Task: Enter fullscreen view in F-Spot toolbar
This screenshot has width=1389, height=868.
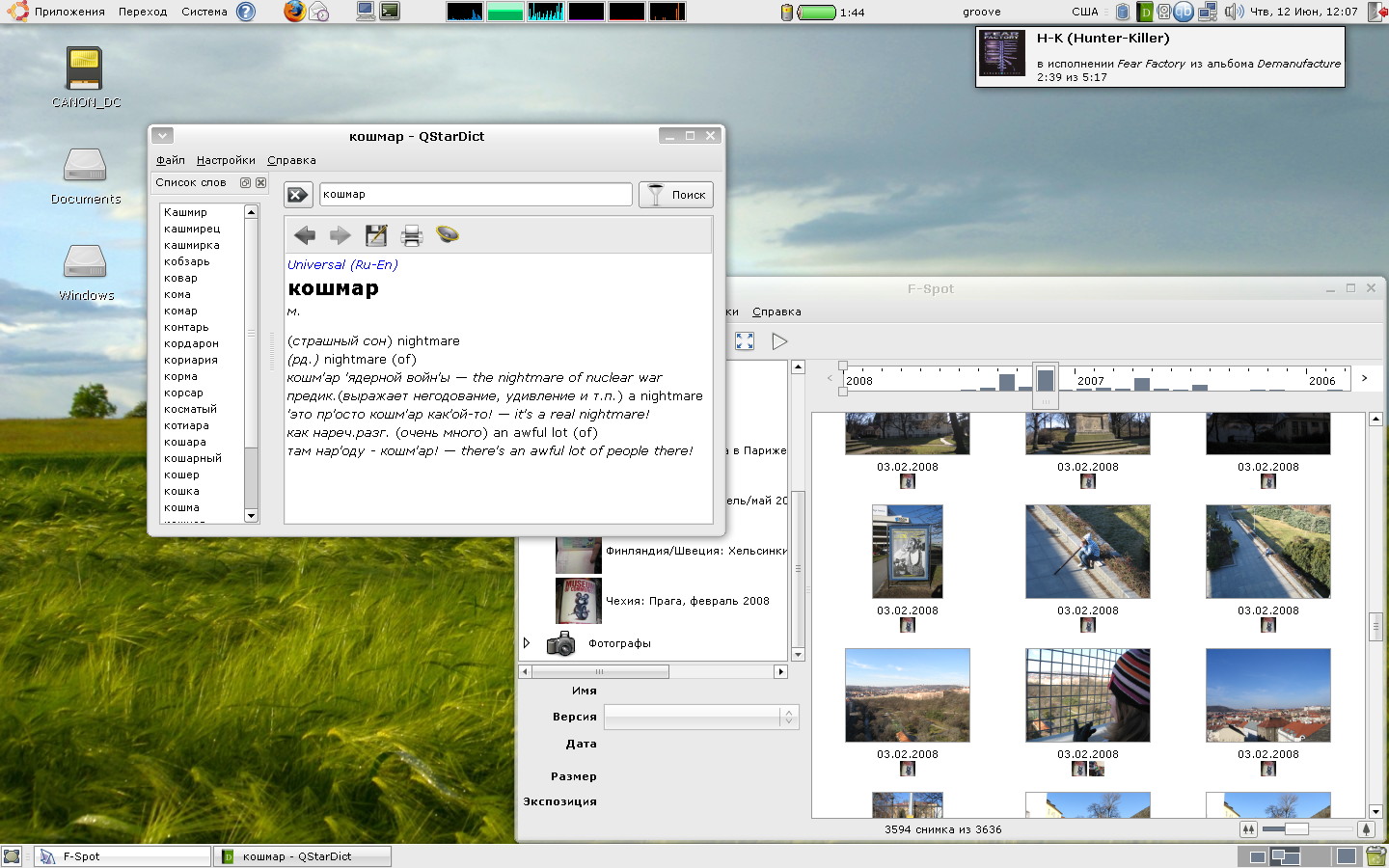Action: point(745,341)
